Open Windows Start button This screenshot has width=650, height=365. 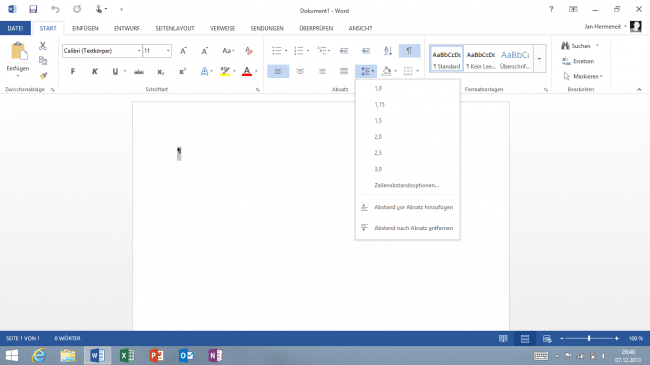pyautogui.click(x=12, y=356)
